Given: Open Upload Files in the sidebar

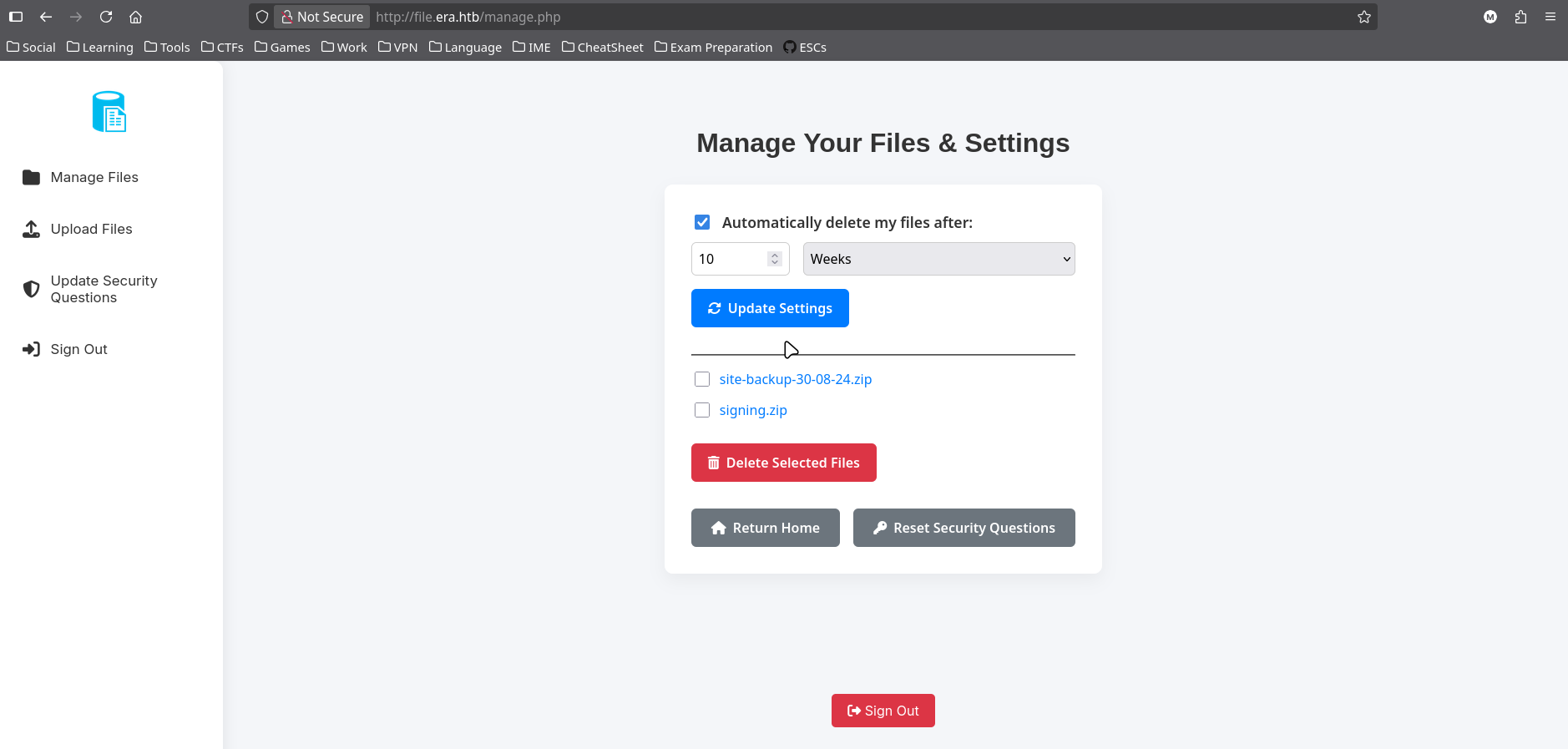Looking at the screenshot, I should coord(91,229).
